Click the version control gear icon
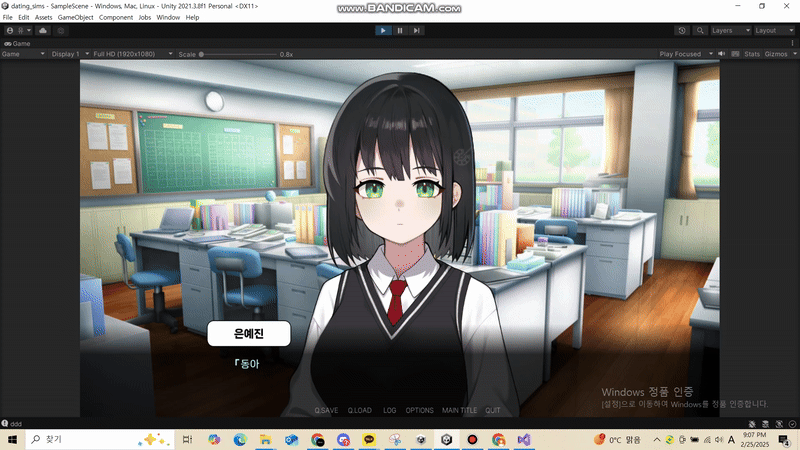 pos(61,31)
